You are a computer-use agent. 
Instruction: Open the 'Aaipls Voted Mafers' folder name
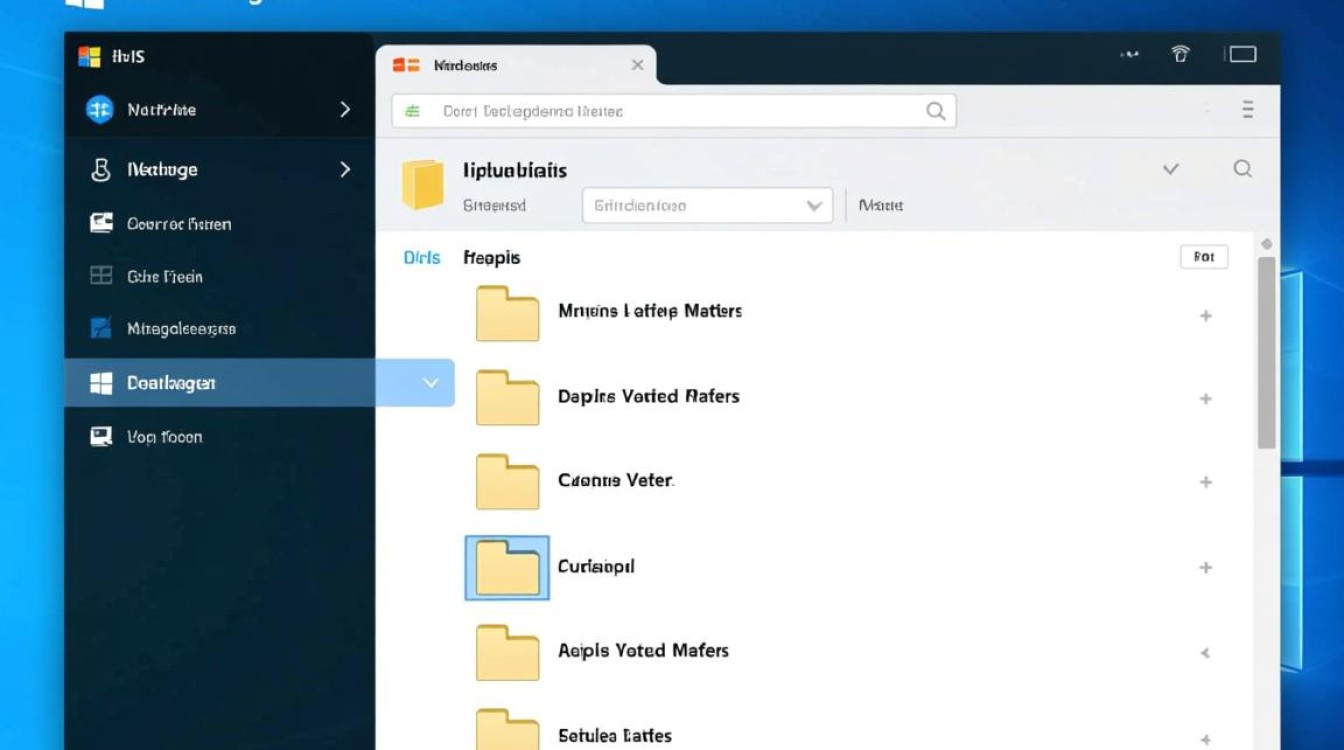point(643,651)
